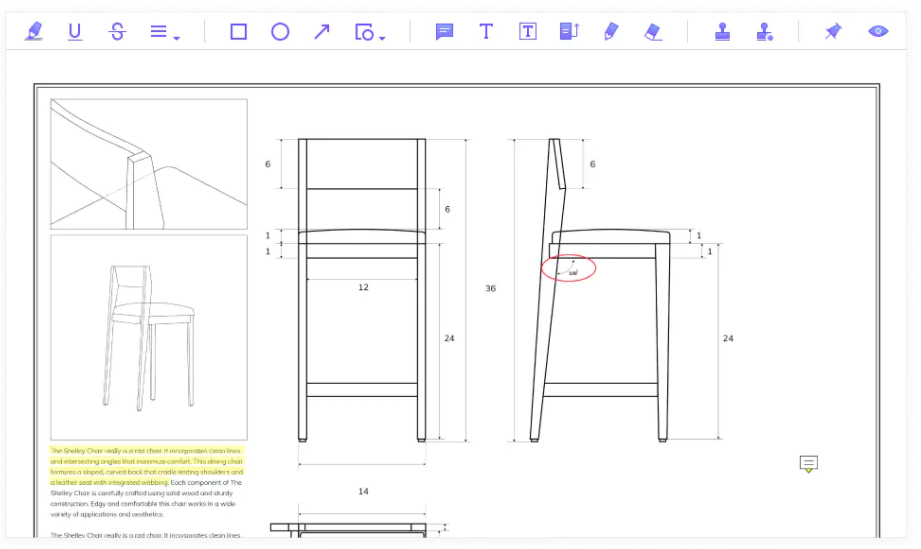Choose the text box tool

528,32
